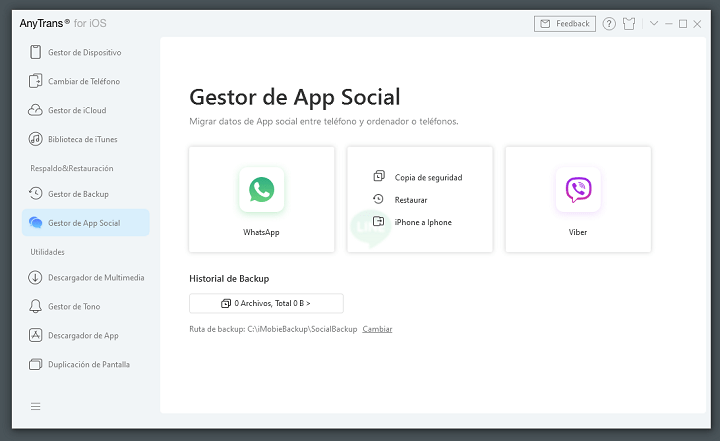
Task: Click the iPhone transfer icon
Action: [378, 221]
